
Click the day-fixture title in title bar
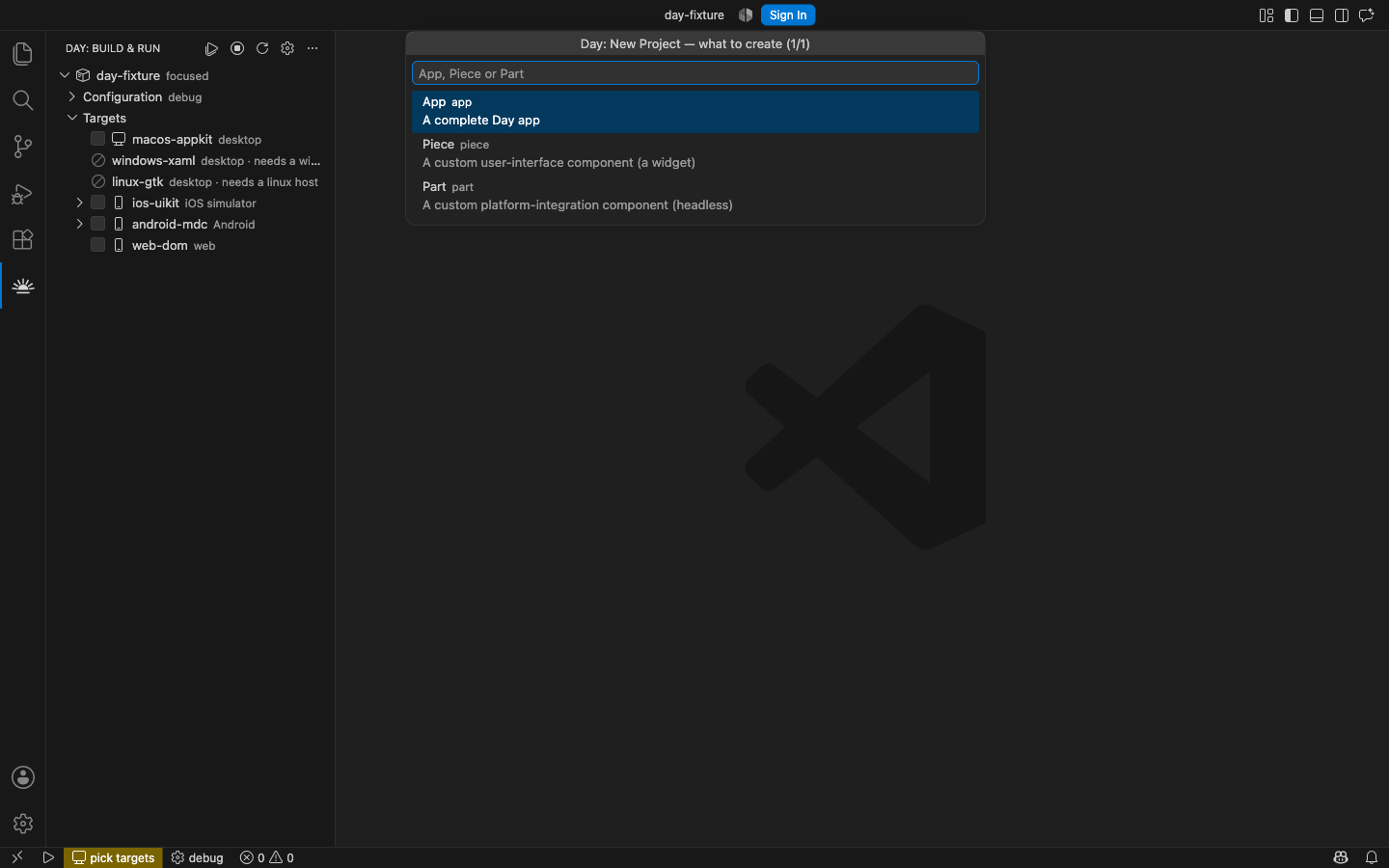point(694,15)
